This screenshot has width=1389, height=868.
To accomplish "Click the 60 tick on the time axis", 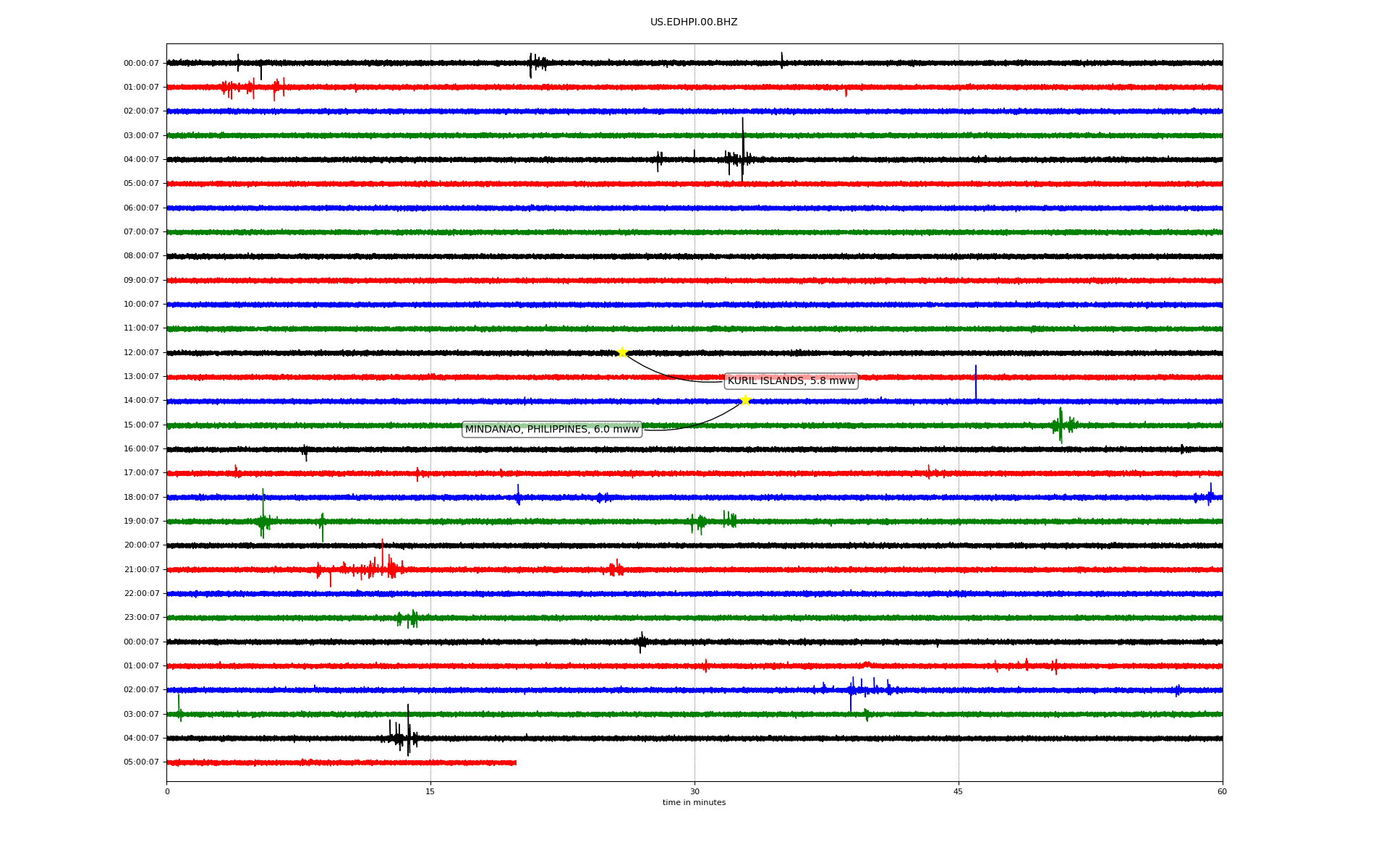I will coord(1222,791).
